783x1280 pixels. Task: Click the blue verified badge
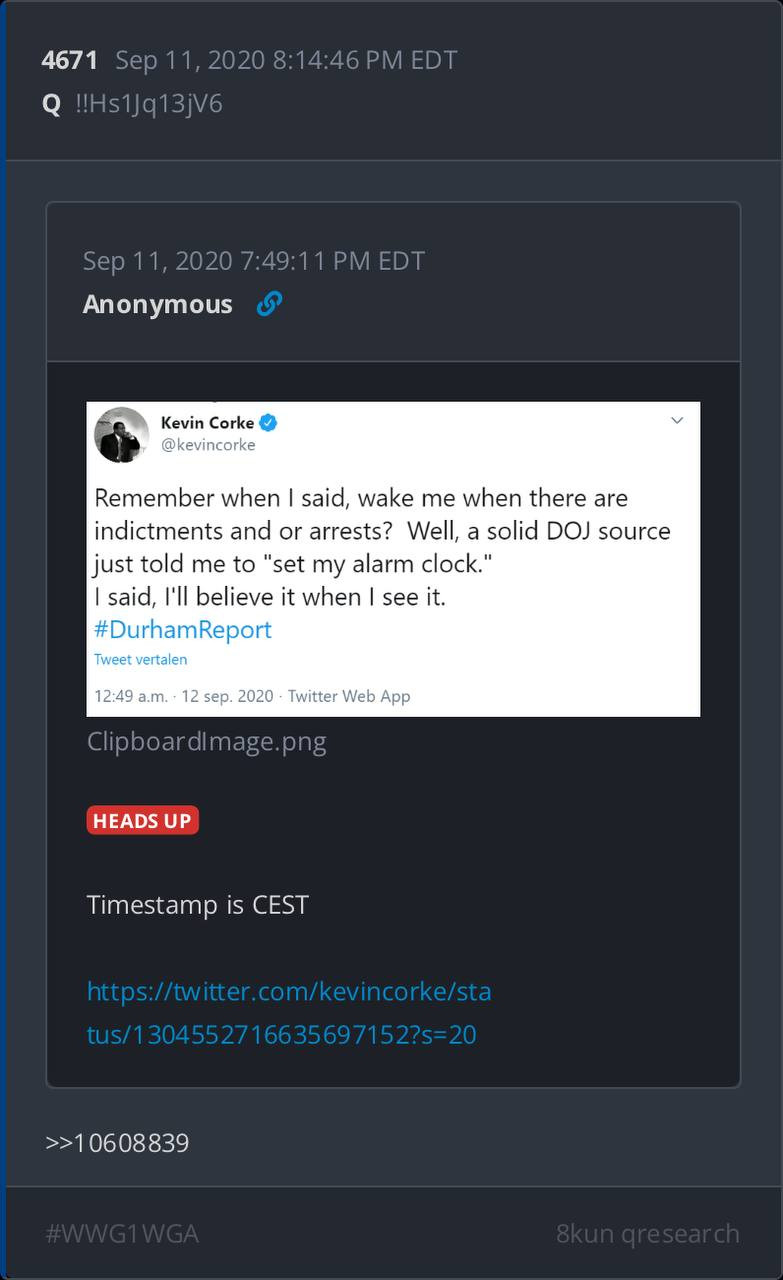click(268, 423)
